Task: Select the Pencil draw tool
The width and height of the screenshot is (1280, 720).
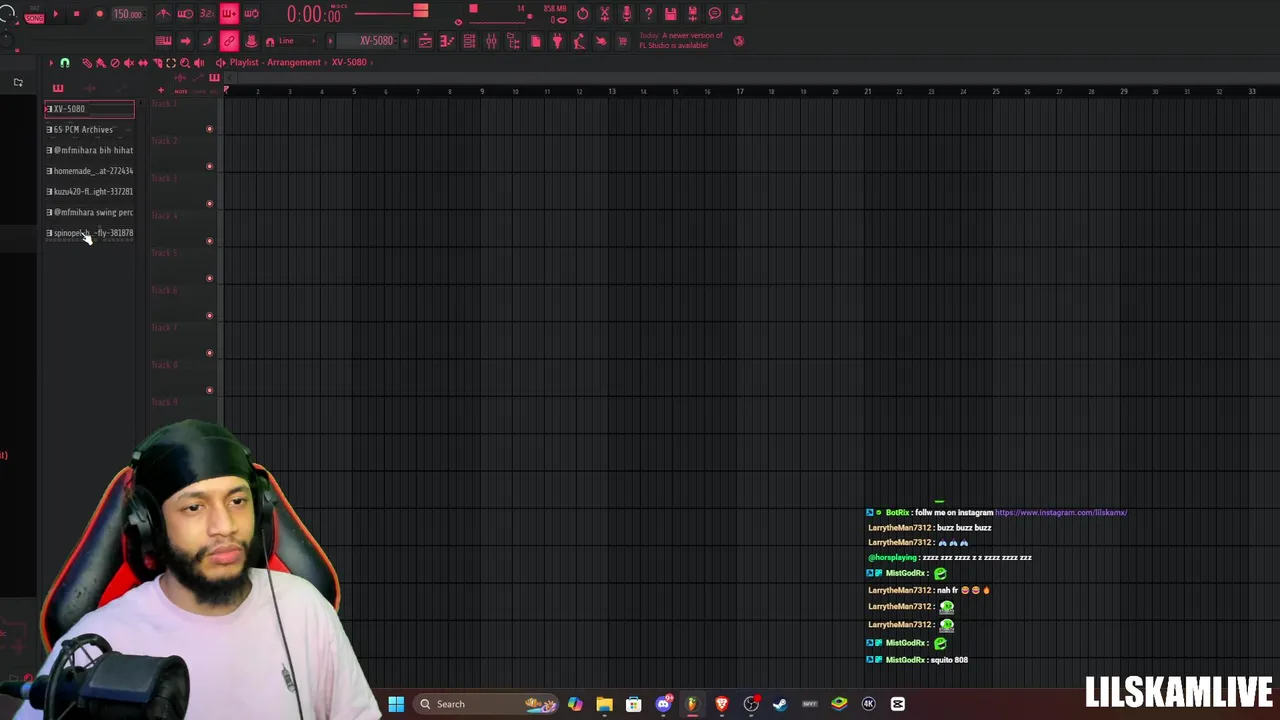Action: click(87, 63)
